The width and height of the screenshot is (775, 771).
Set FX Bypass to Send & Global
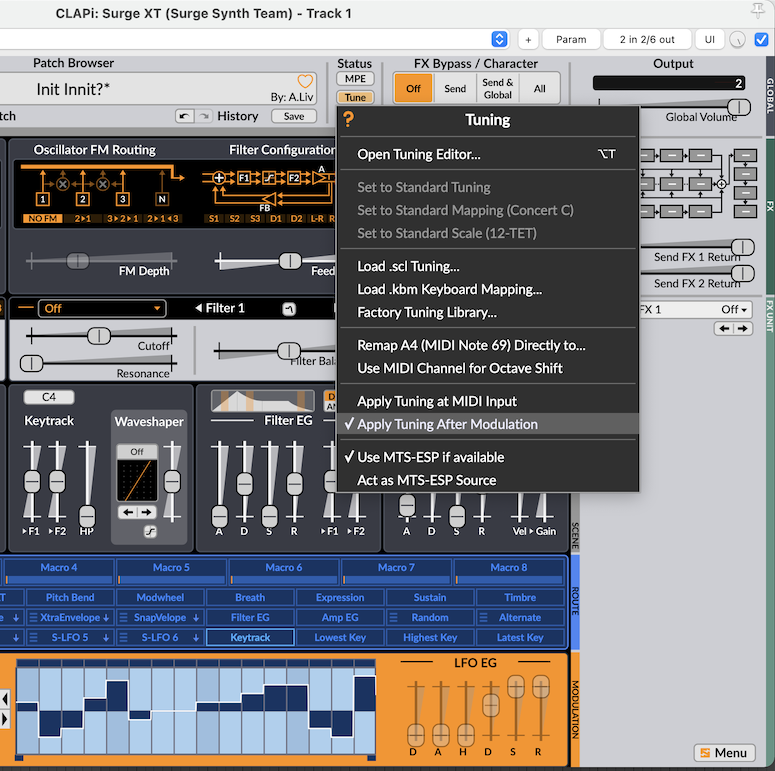click(498, 88)
